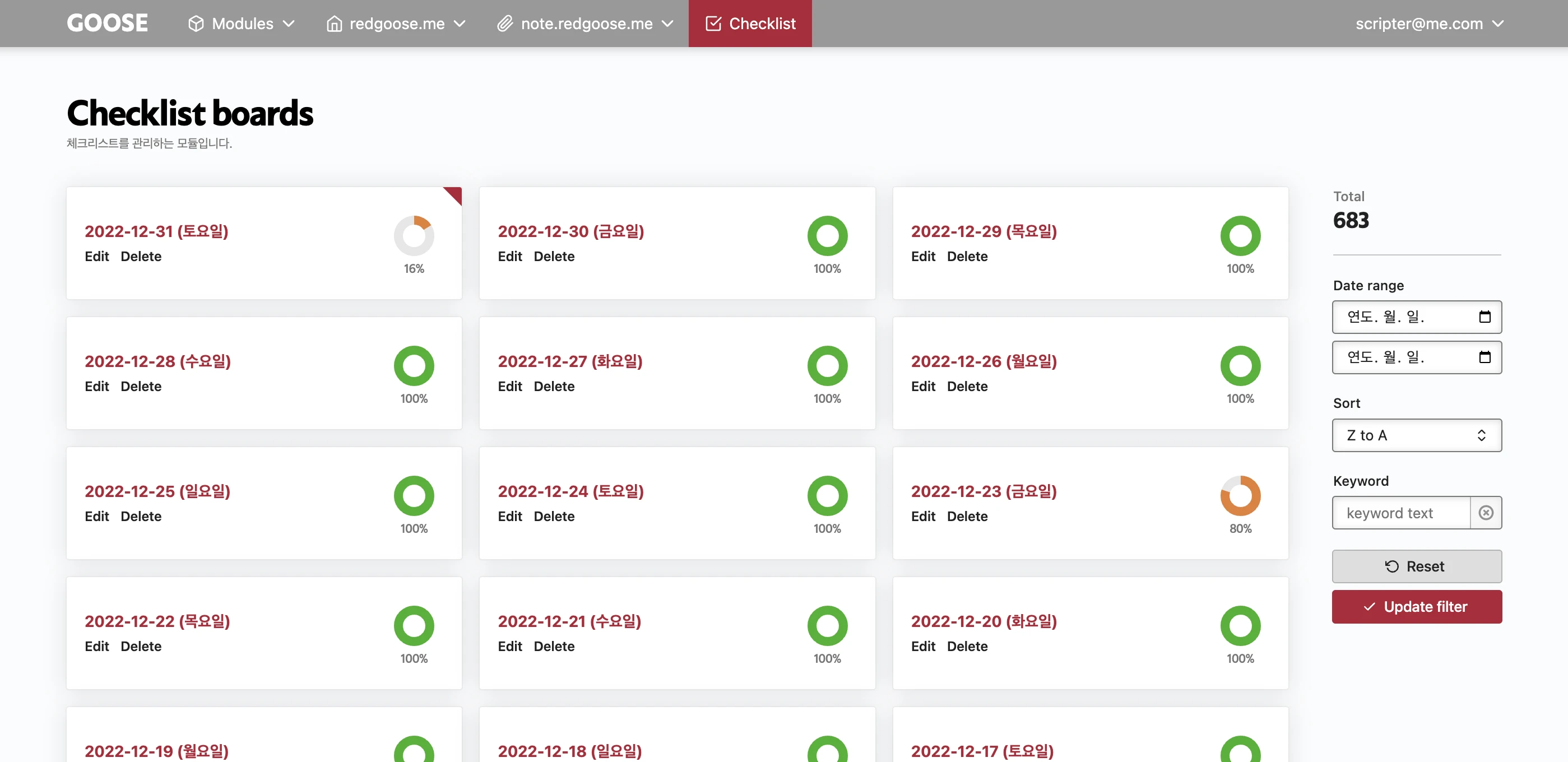This screenshot has height=762, width=1568.
Task: Open the scripter@me.com account menu
Action: click(1429, 24)
